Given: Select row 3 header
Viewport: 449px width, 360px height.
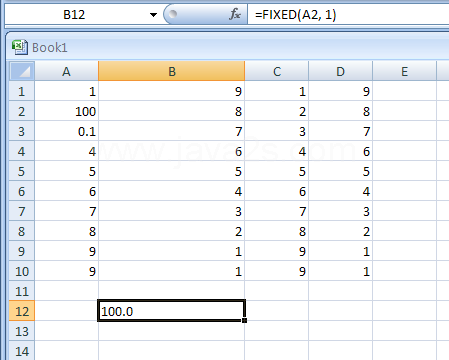Looking at the screenshot, I should pos(22,131).
